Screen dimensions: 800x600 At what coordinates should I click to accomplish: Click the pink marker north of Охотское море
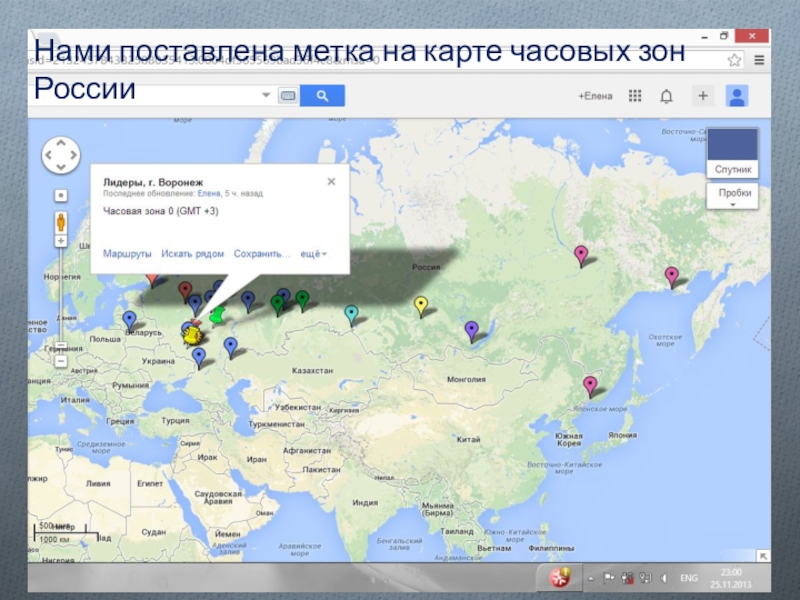pos(671,277)
